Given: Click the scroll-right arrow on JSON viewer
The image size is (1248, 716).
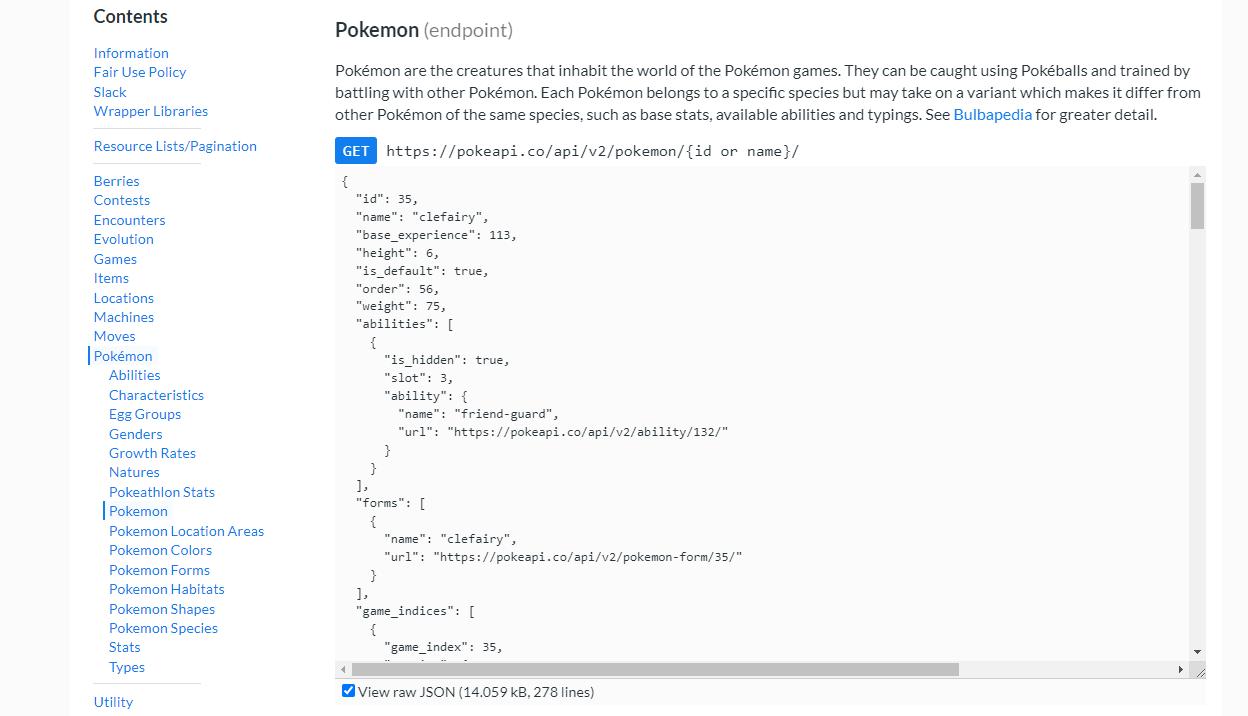Looking at the screenshot, I should 1180,668.
